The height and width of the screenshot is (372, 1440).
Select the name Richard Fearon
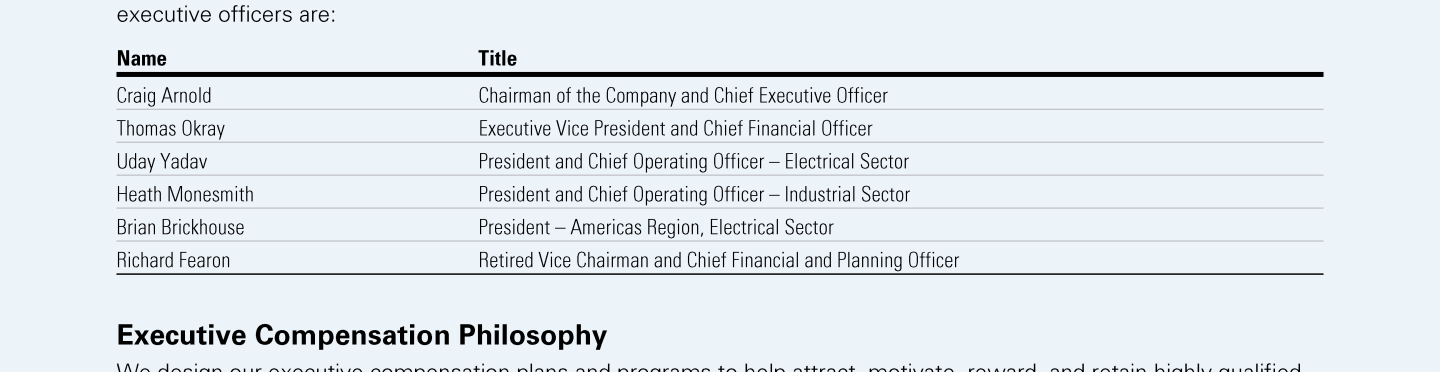coord(173,261)
